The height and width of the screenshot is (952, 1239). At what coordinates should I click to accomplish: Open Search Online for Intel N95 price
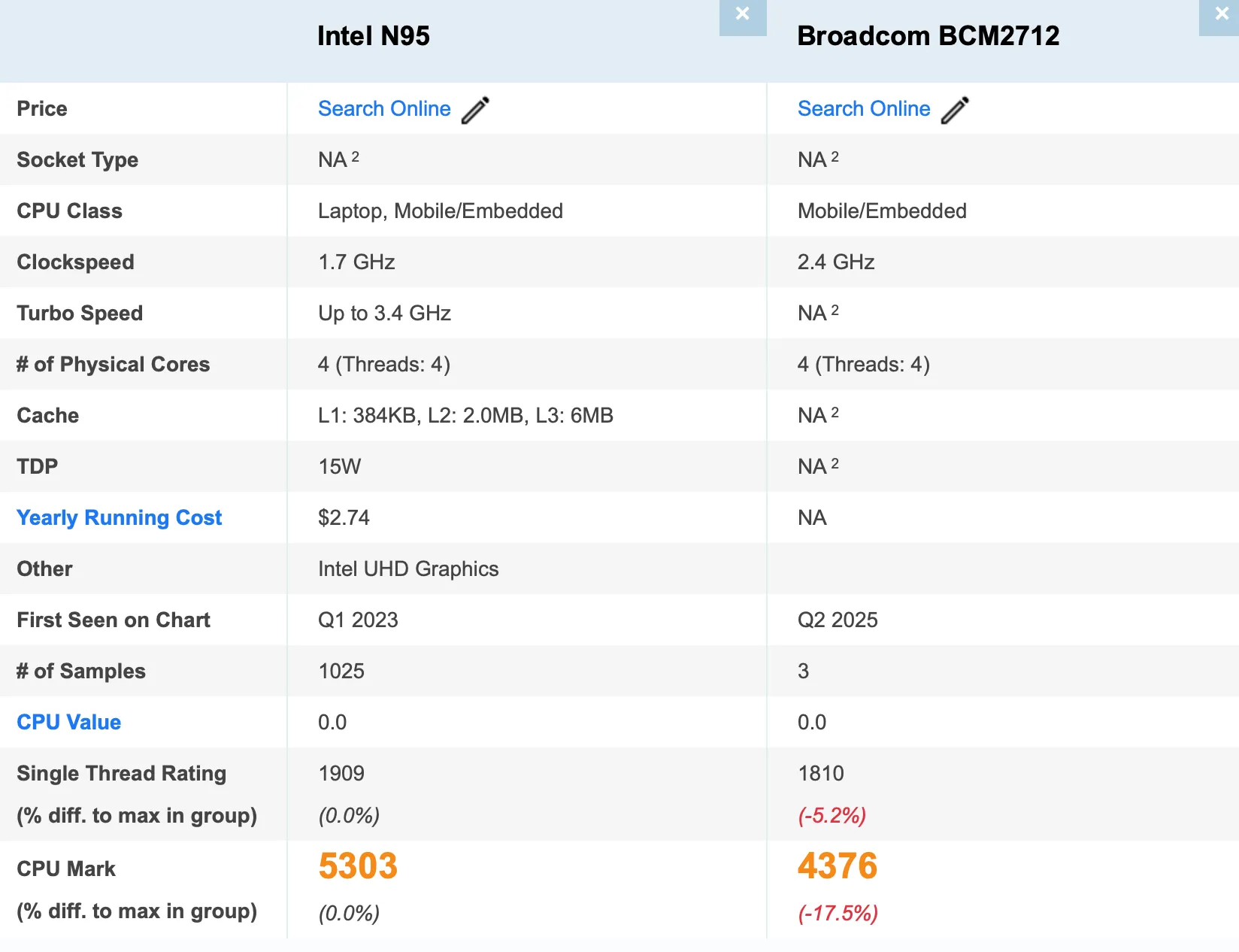click(x=384, y=109)
